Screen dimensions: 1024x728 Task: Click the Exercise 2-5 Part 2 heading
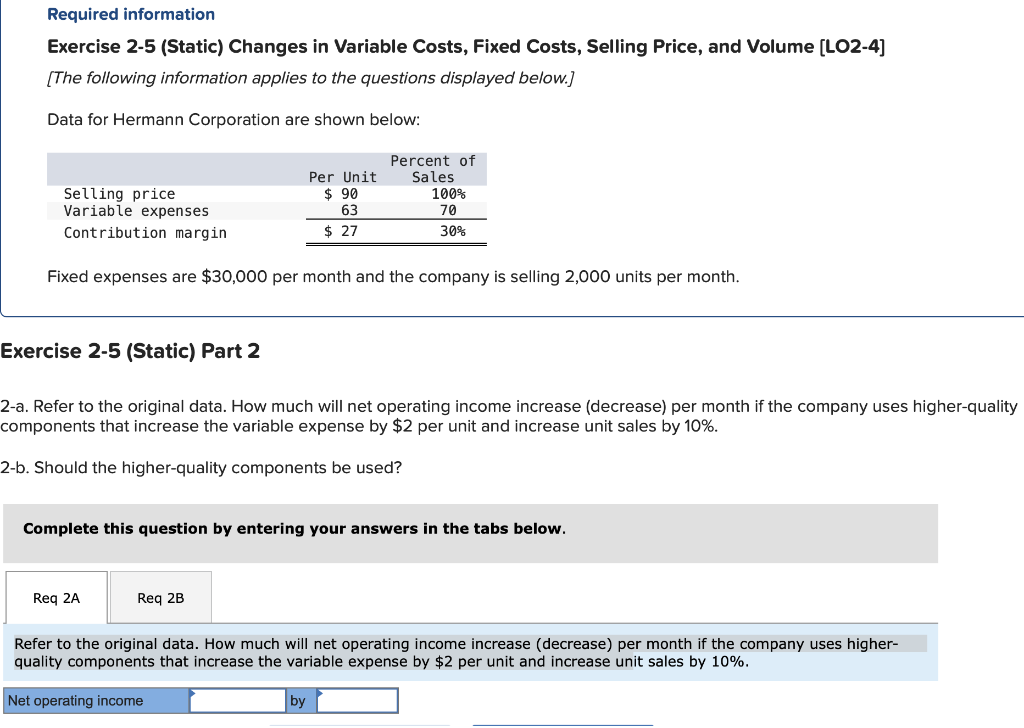coord(131,351)
